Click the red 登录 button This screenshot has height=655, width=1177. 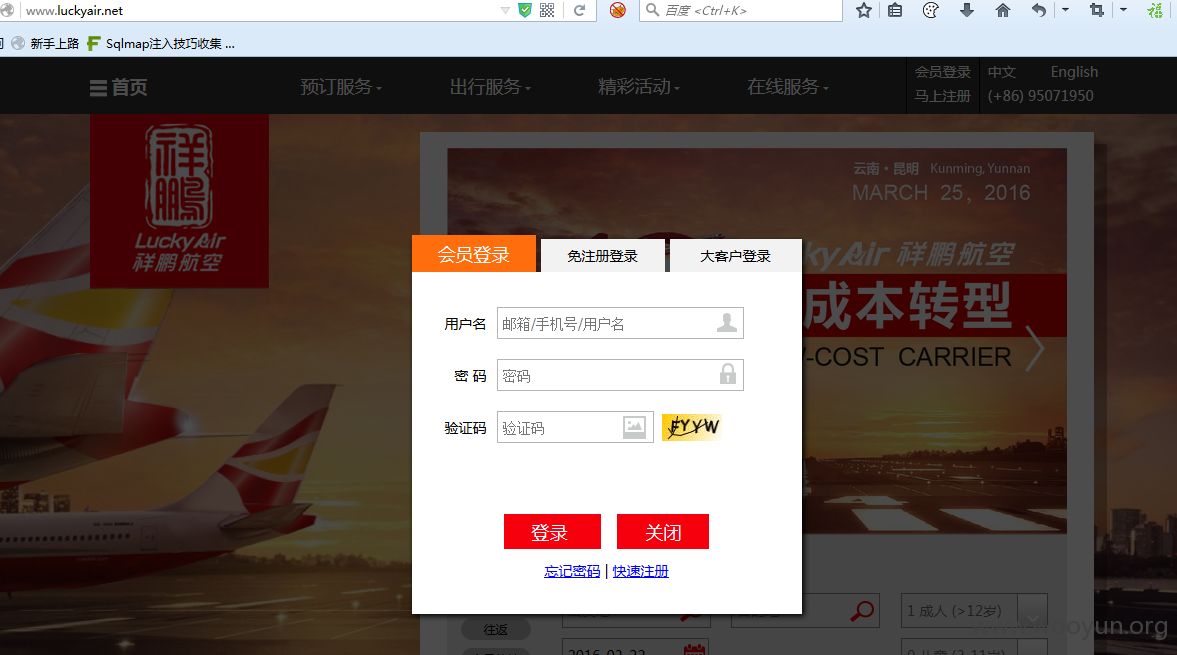552,532
